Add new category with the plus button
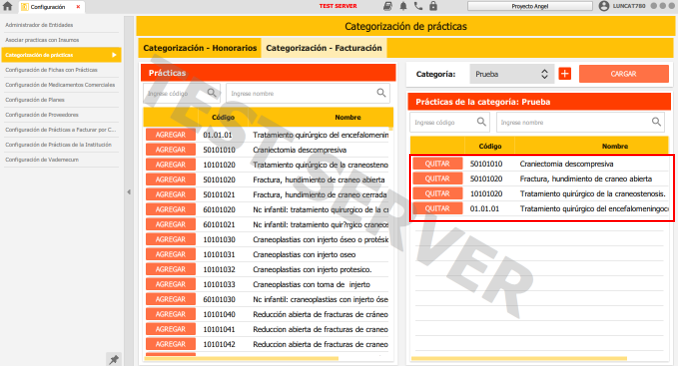This screenshot has height=366, width=678. tap(565, 74)
